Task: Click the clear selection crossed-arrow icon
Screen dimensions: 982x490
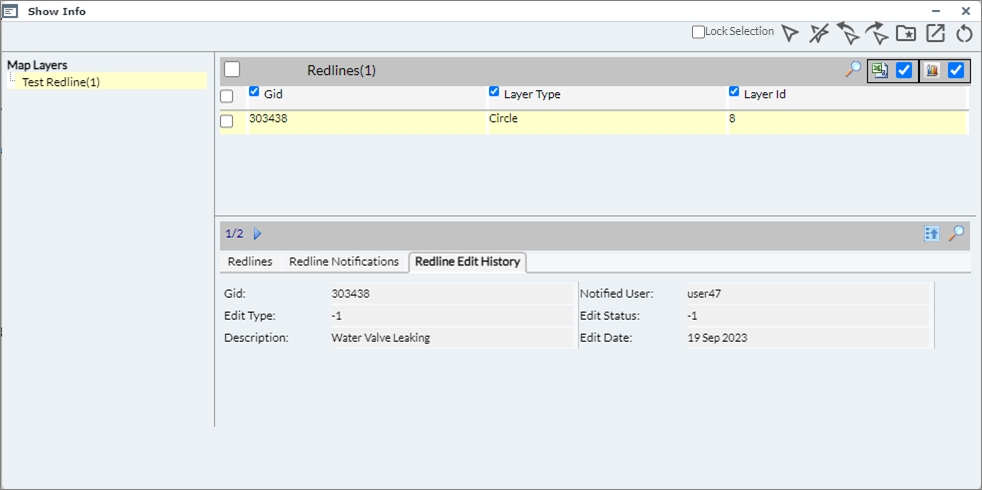Action: pyautogui.click(x=819, y=34)
